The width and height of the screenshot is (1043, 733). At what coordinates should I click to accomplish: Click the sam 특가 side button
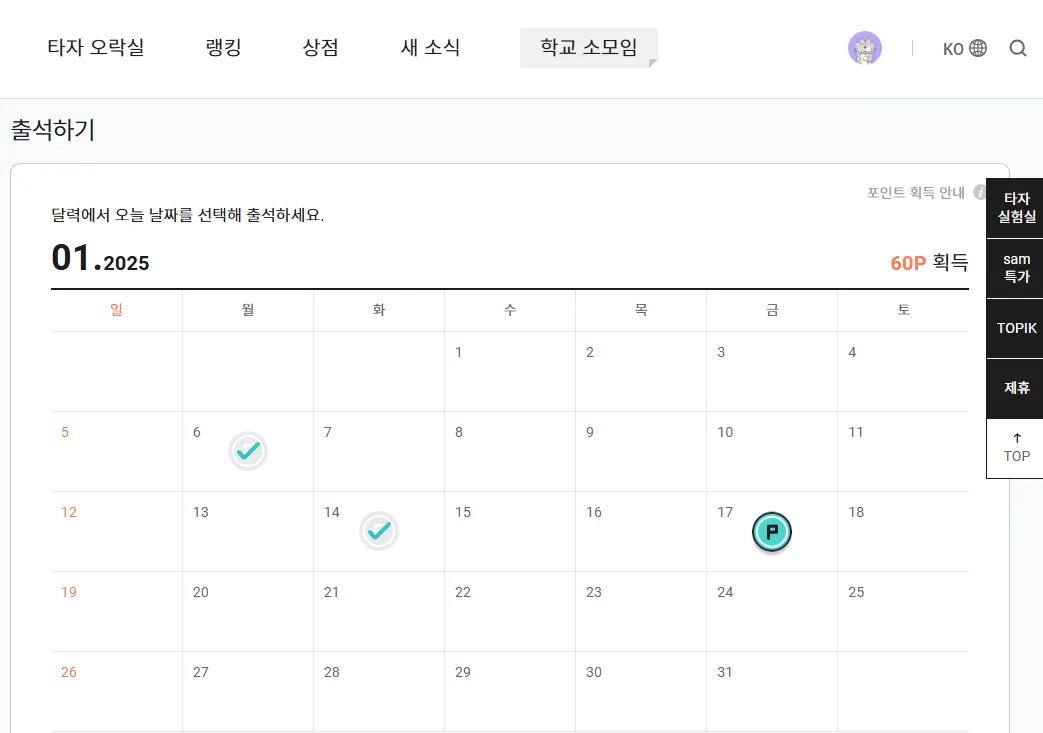click(1016, 268)
